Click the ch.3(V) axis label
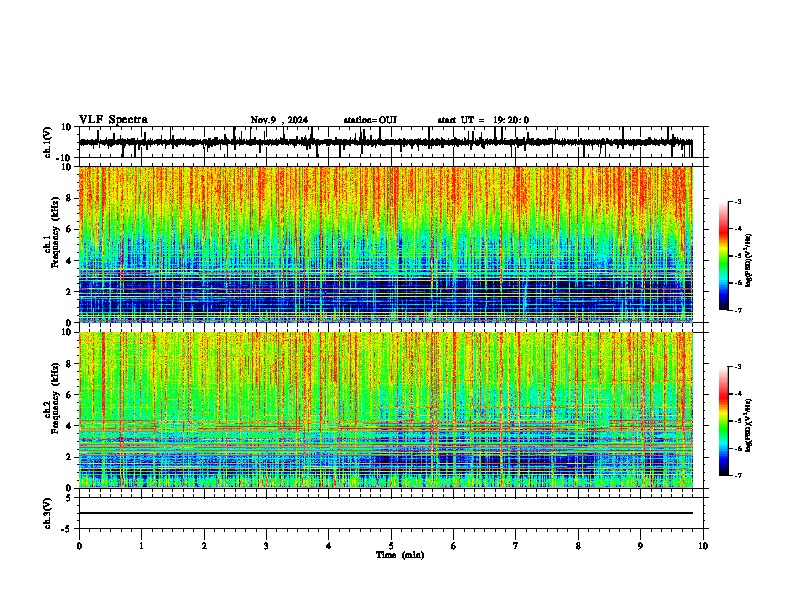Screen dimensions: 792x612 coord(48,513)
